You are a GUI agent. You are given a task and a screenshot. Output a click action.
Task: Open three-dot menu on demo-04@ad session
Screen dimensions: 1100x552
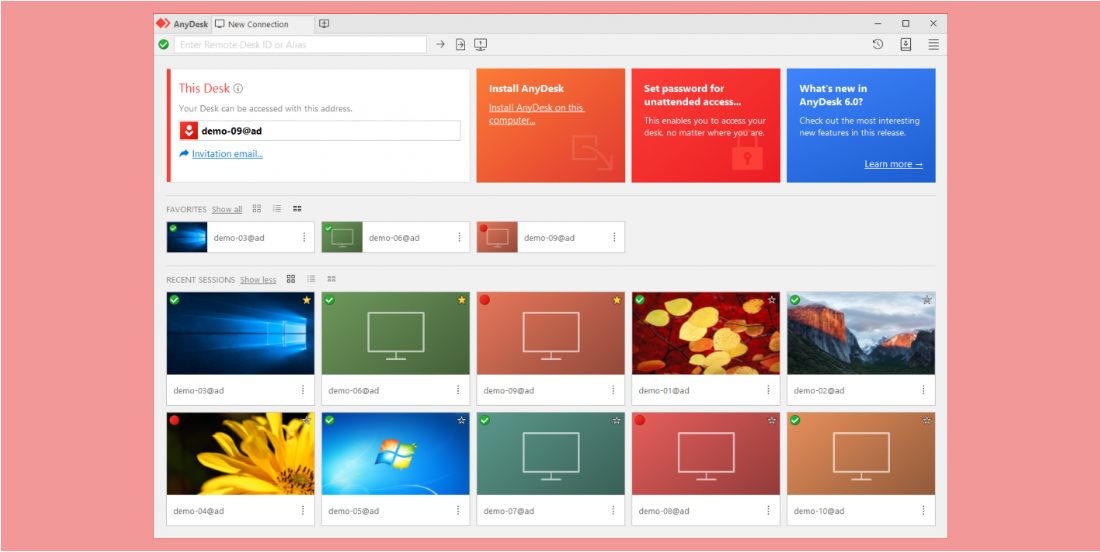(x=303, y=511)
